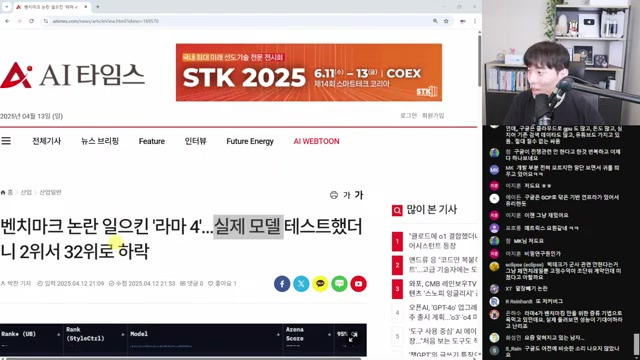
Task: Click the 많이 본 기사 search icon
Action: [x=397, y=210]
